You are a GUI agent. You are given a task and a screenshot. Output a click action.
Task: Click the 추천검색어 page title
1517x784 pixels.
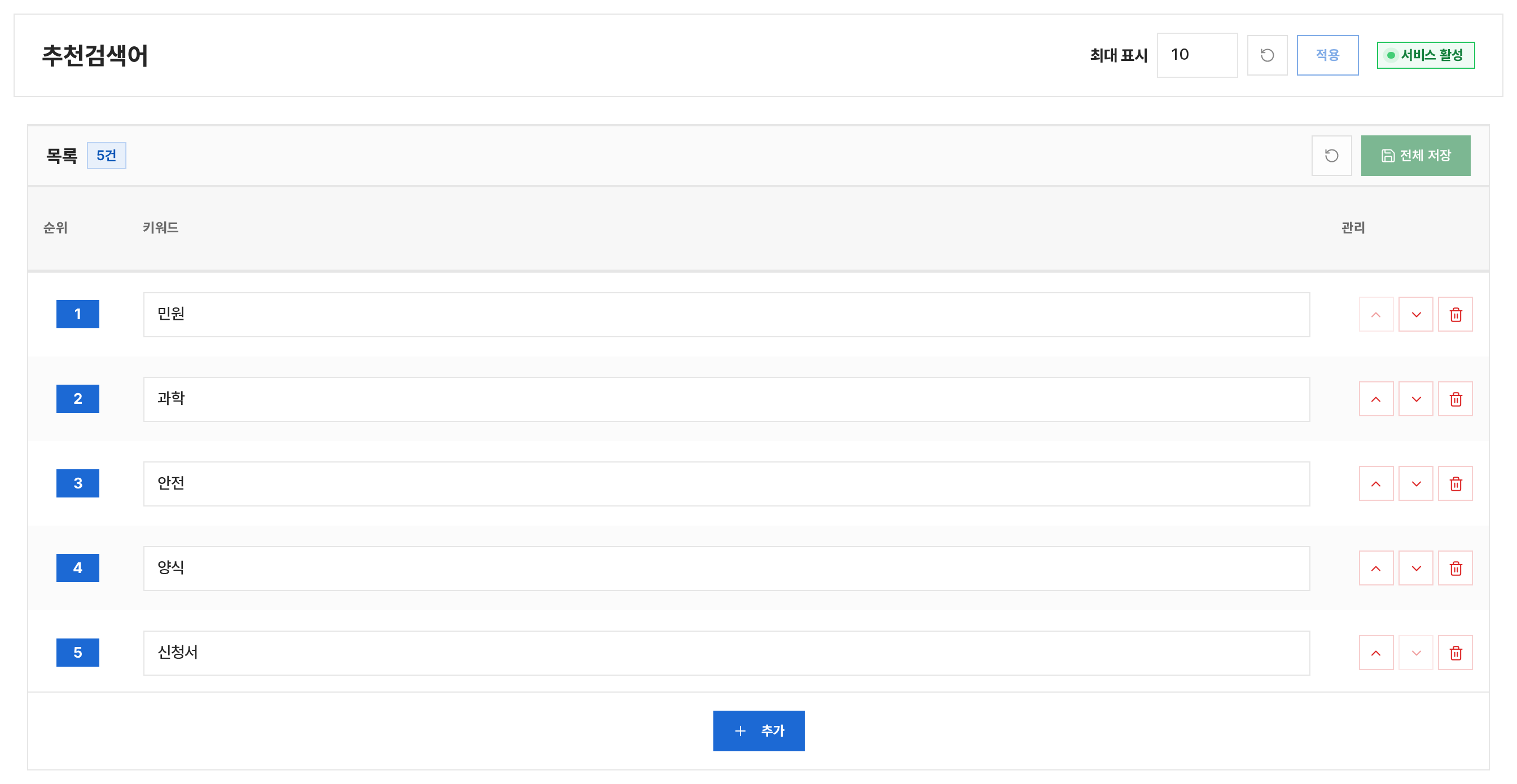tap(95, 55)
